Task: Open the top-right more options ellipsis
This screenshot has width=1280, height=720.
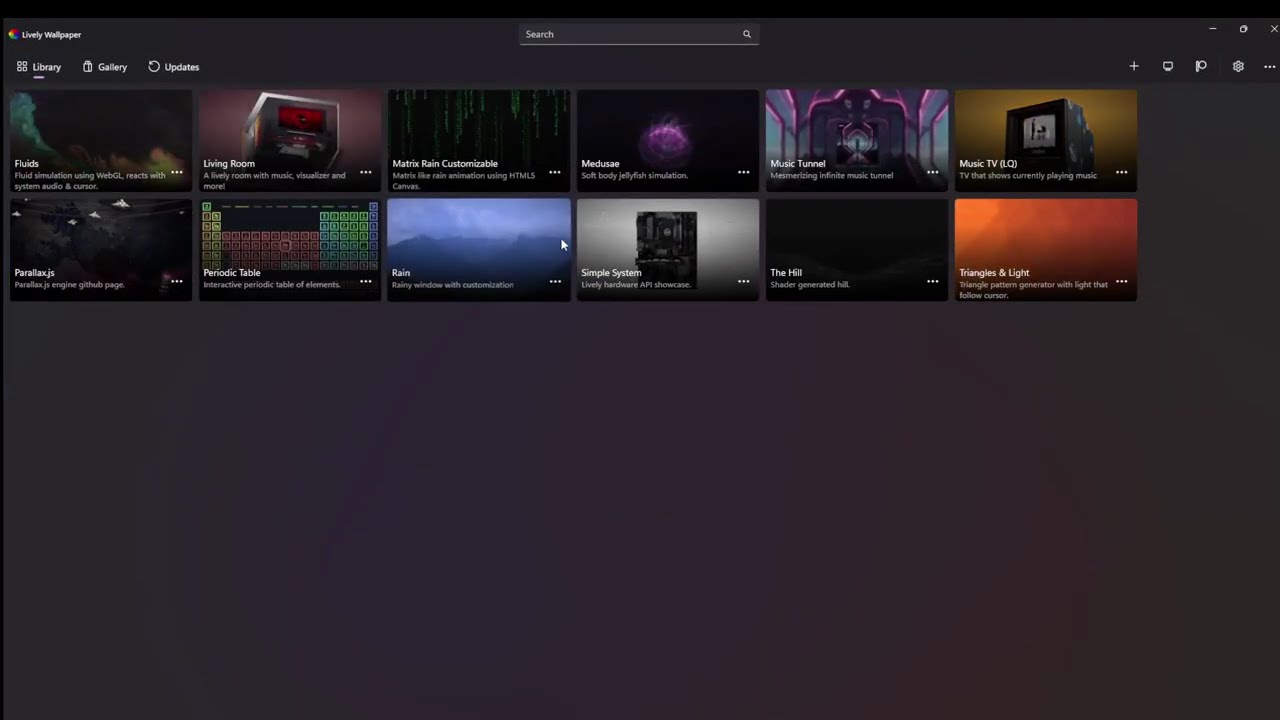Action: [x=1270, y=67]
